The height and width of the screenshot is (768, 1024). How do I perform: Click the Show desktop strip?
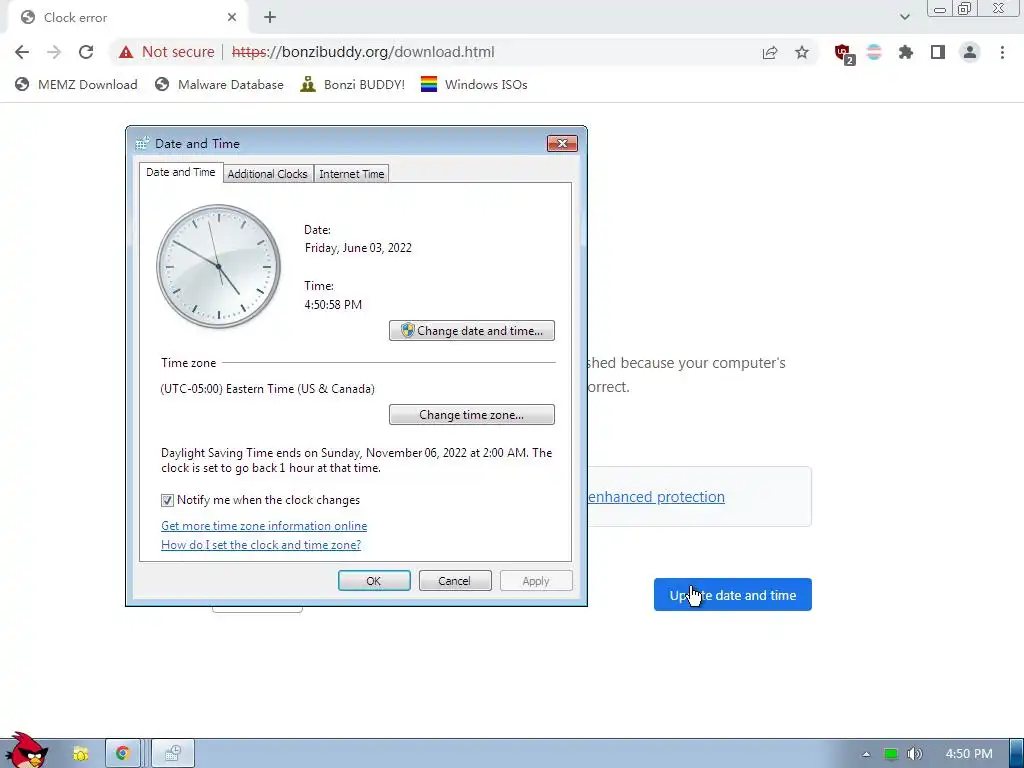(x=1016, y=754)
